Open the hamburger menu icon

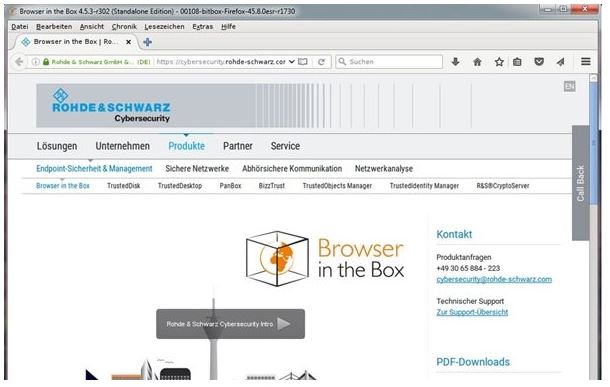coord(586,61)
